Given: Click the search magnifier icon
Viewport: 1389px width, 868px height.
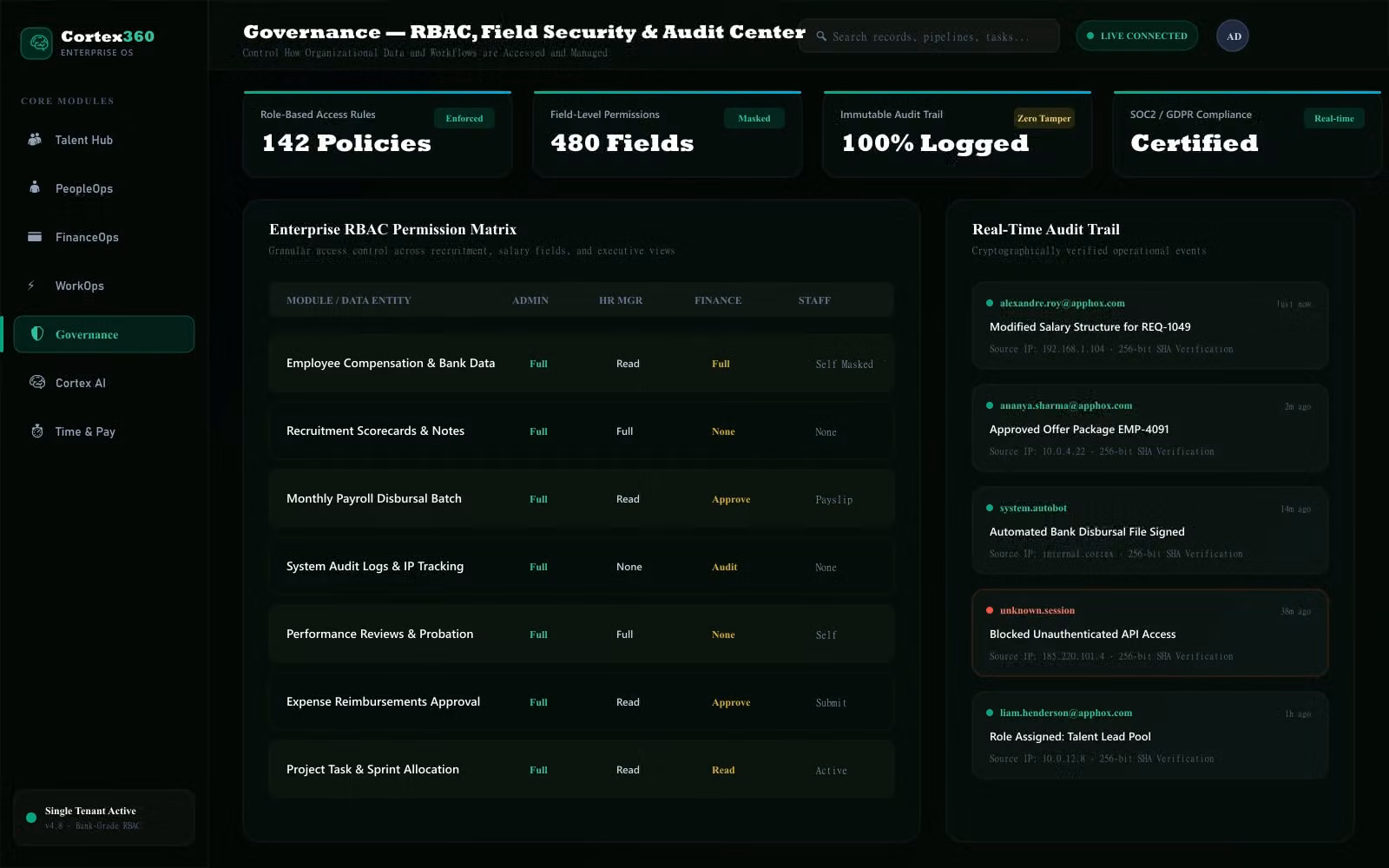Looking at the screenshot, I should [x=821, y=36].
